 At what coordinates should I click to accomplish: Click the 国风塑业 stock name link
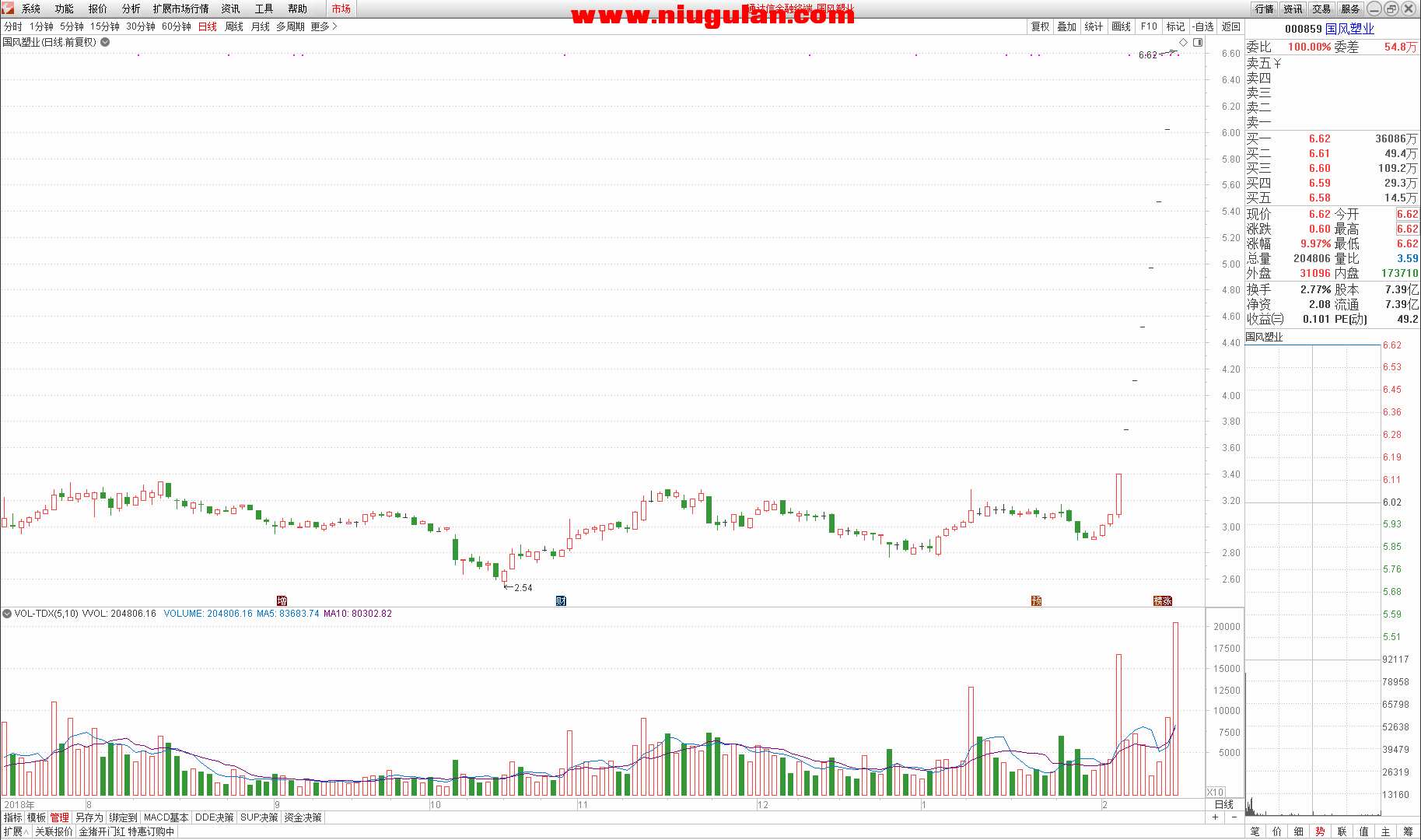click(1349, 29)
